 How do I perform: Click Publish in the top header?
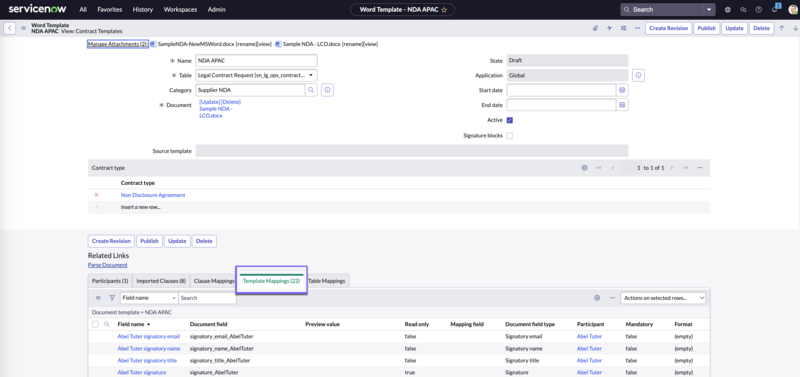[x=706, y=28]
